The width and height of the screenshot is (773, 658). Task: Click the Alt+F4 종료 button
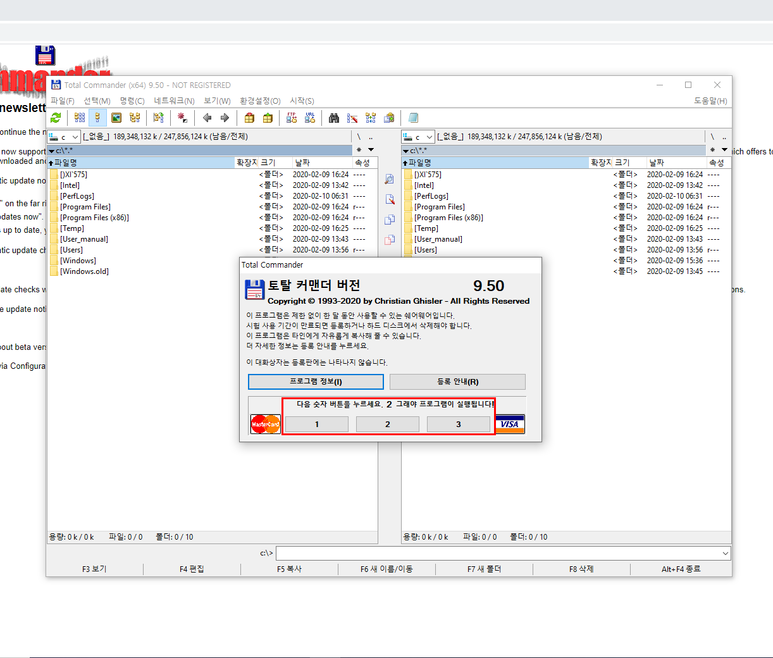[681, 569]
